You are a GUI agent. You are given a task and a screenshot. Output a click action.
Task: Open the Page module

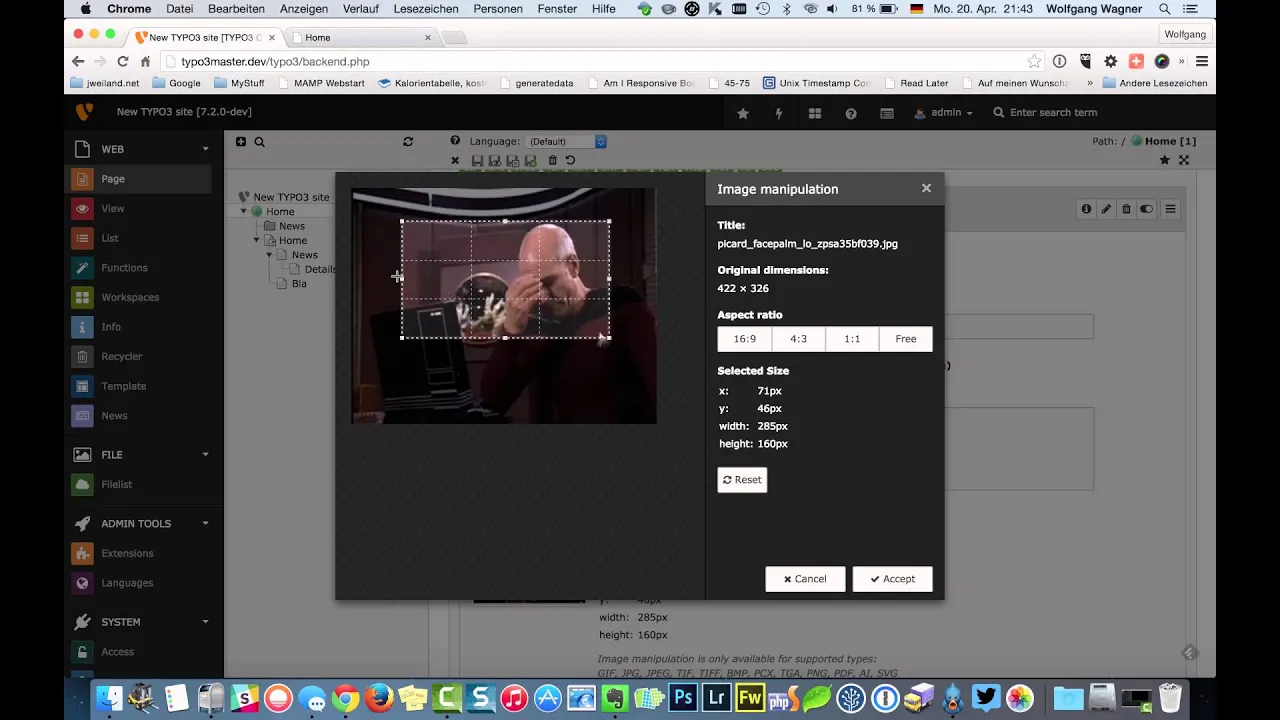140,179
